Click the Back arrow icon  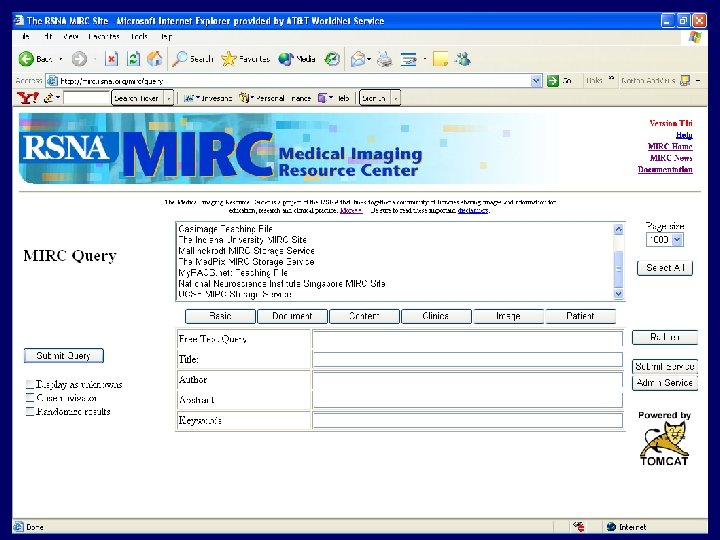[26, 59]
